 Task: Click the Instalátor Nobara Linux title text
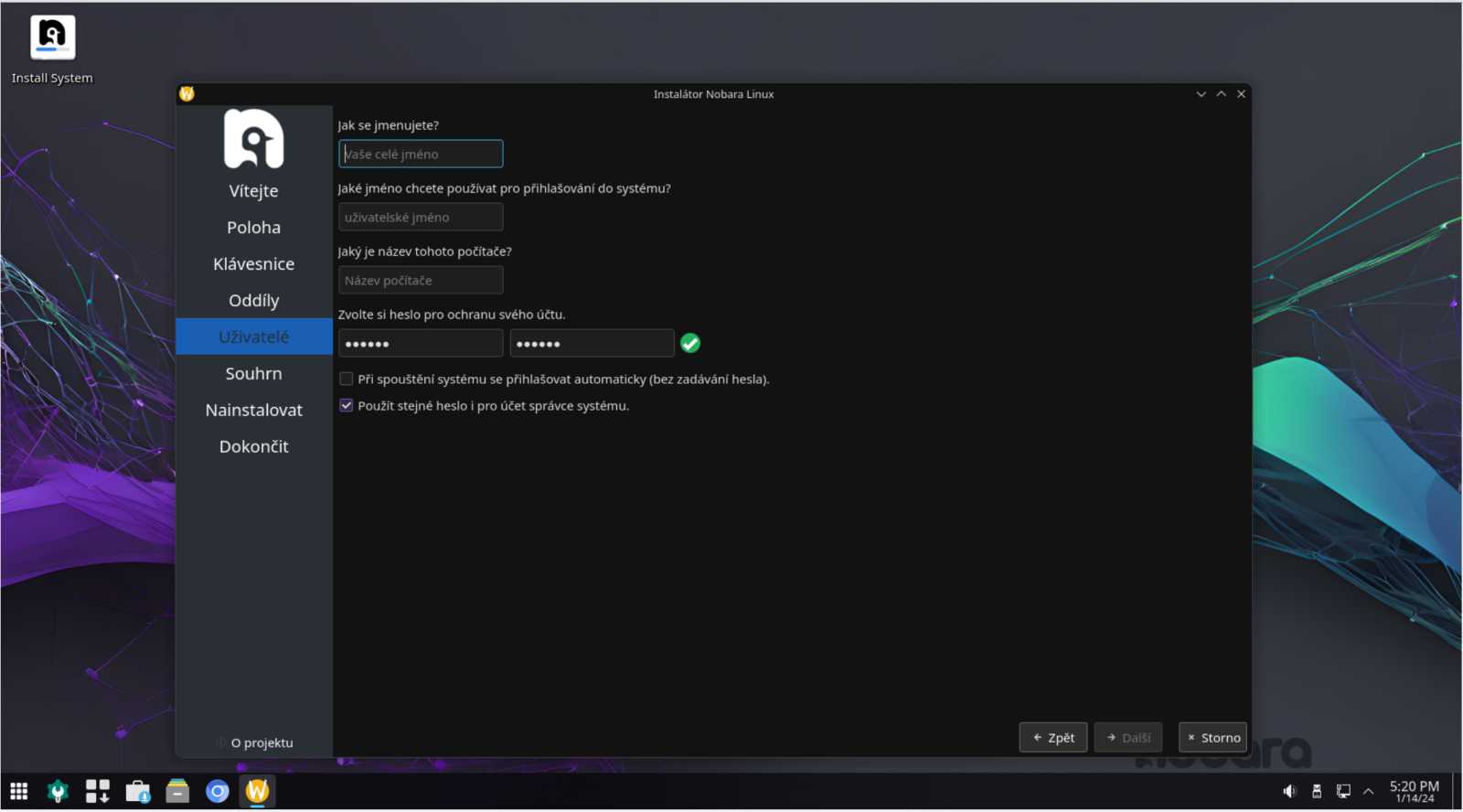[x=714, y=94]
